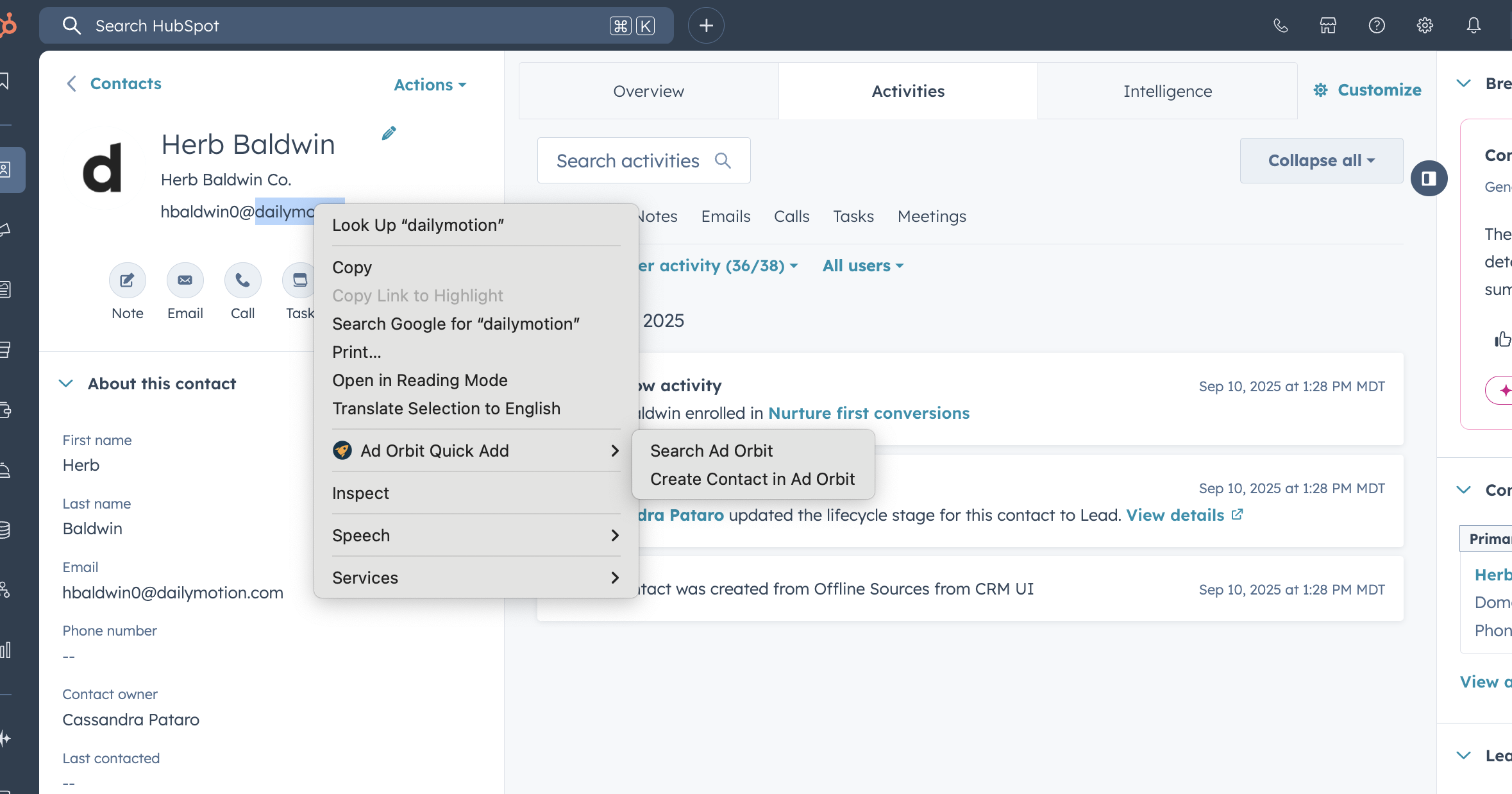Open the phone calling icon in top bar
The image size is (1512, 794).
(1280, 26)
